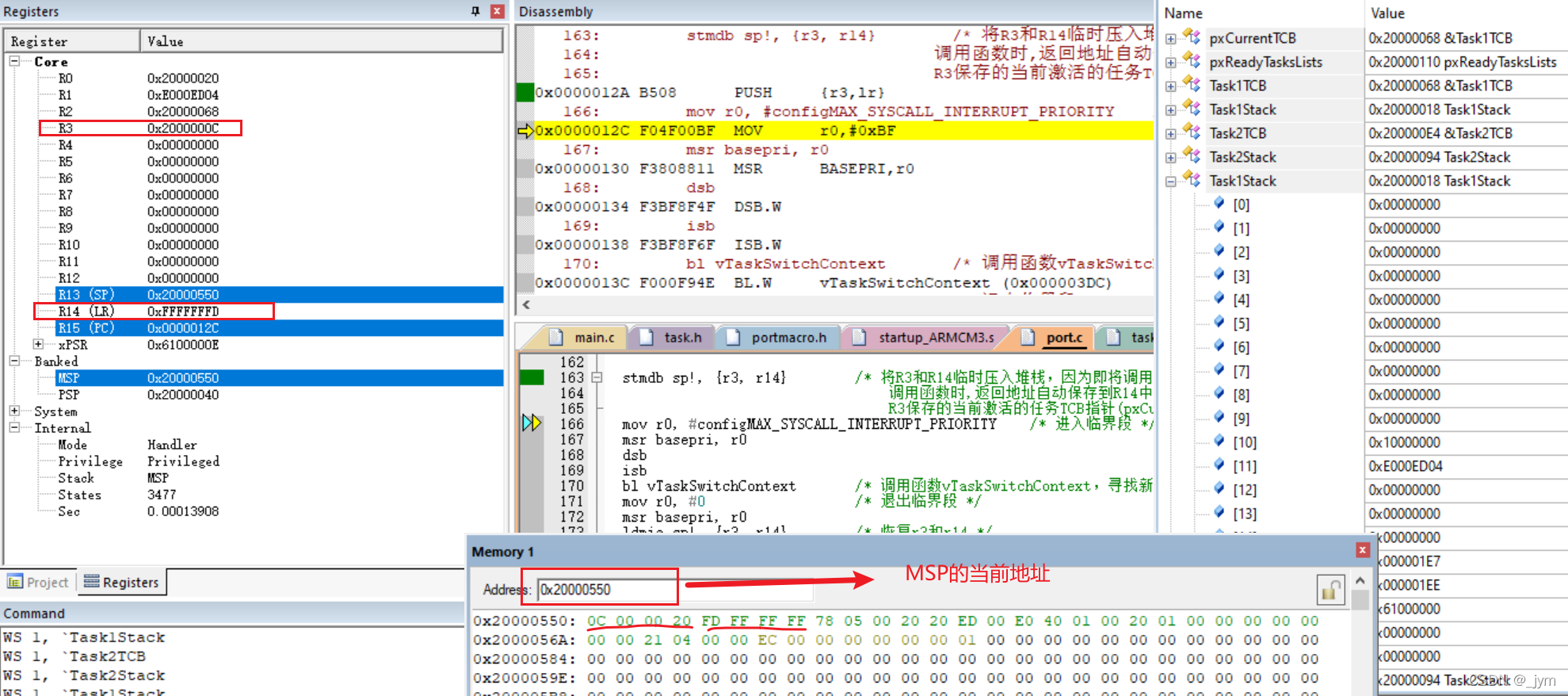The height and width of the screenshot is (696, 1568).
Task: Click Task2Stack value 0x20000094
Action: (x=1439, y=157)
